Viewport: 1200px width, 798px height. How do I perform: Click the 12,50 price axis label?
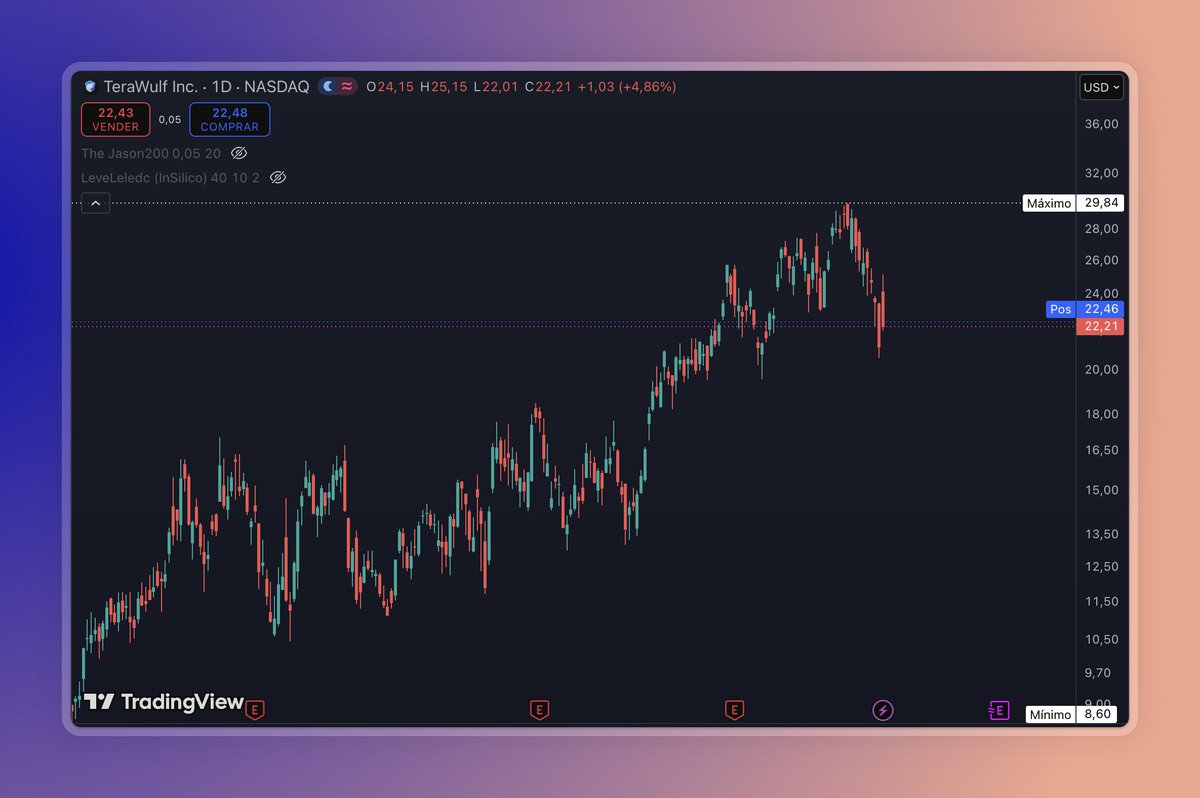[x=1102, y=566]
